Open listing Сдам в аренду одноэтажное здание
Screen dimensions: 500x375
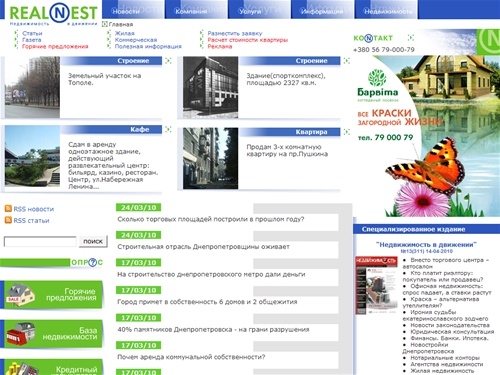pyautogui.click(x=113, y=165)
